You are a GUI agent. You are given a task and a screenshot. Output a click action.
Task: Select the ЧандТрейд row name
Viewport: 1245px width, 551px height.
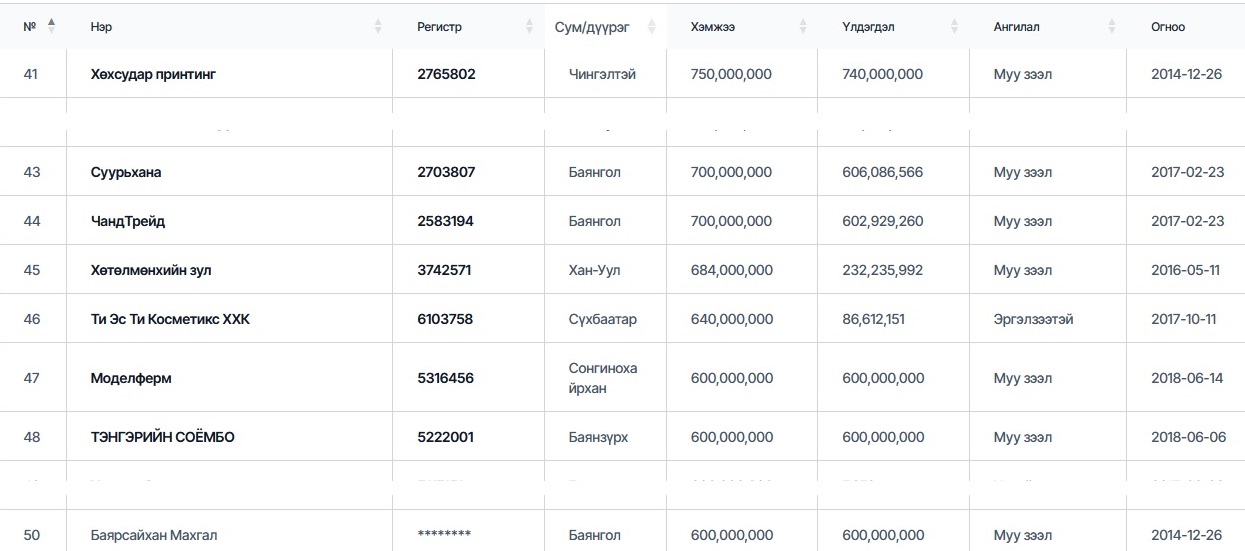click(127, 221)
